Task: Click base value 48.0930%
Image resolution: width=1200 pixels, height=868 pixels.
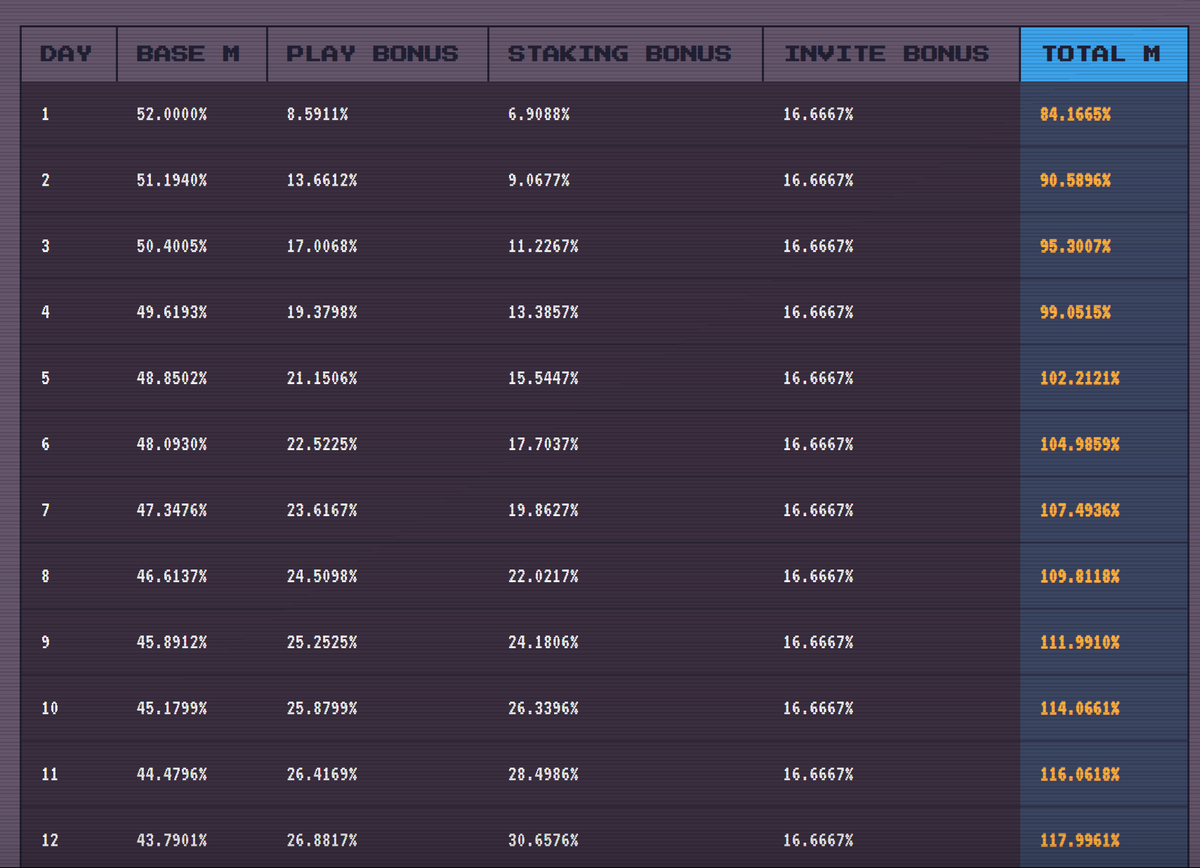Action: click(x=172, y=445)
